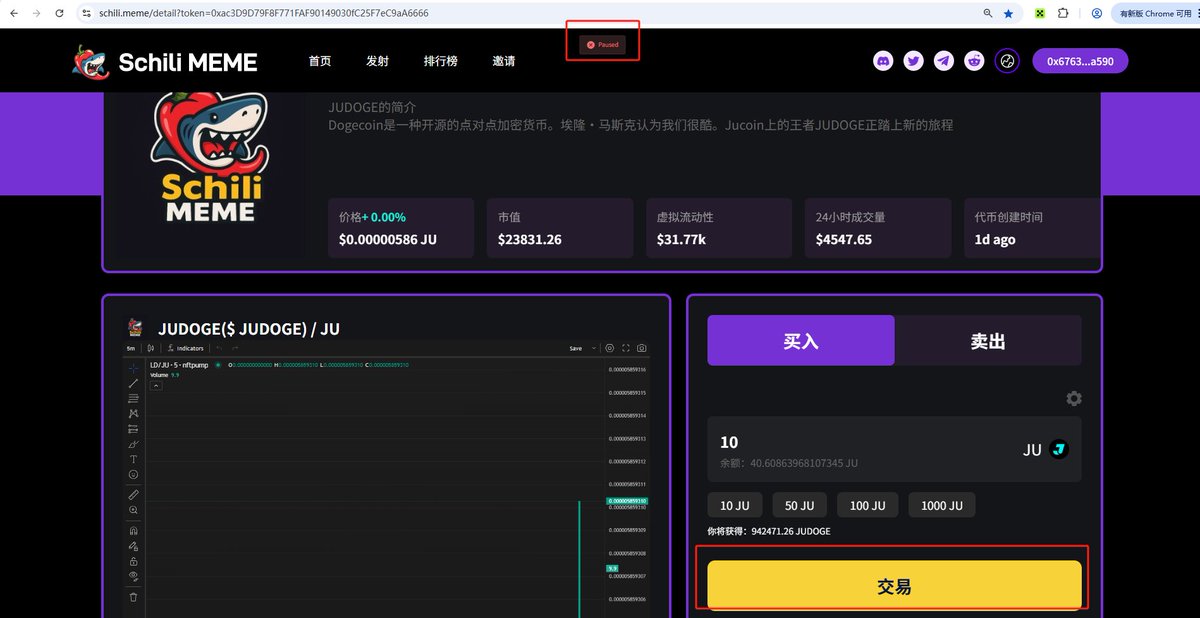Open the Discord link icon
This screenshot has height=618, width=1200.
point(883,61)
